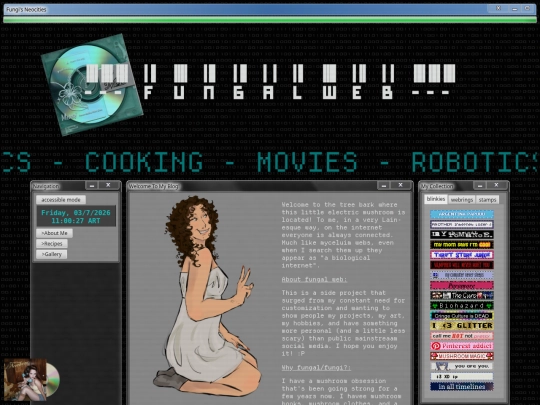Close the Welcome To My Blog window

[400, 185]
